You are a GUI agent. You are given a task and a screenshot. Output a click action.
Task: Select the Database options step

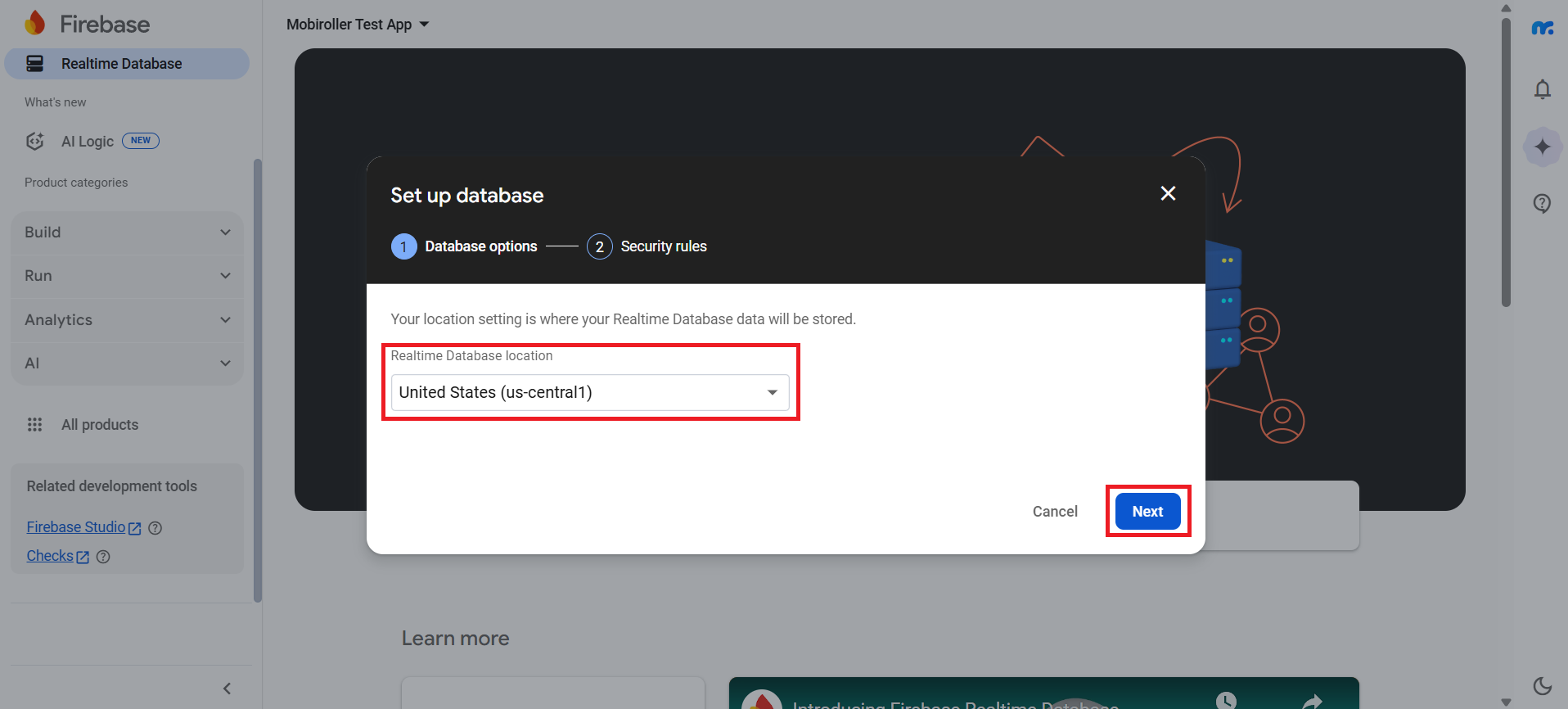click(465, 246)
